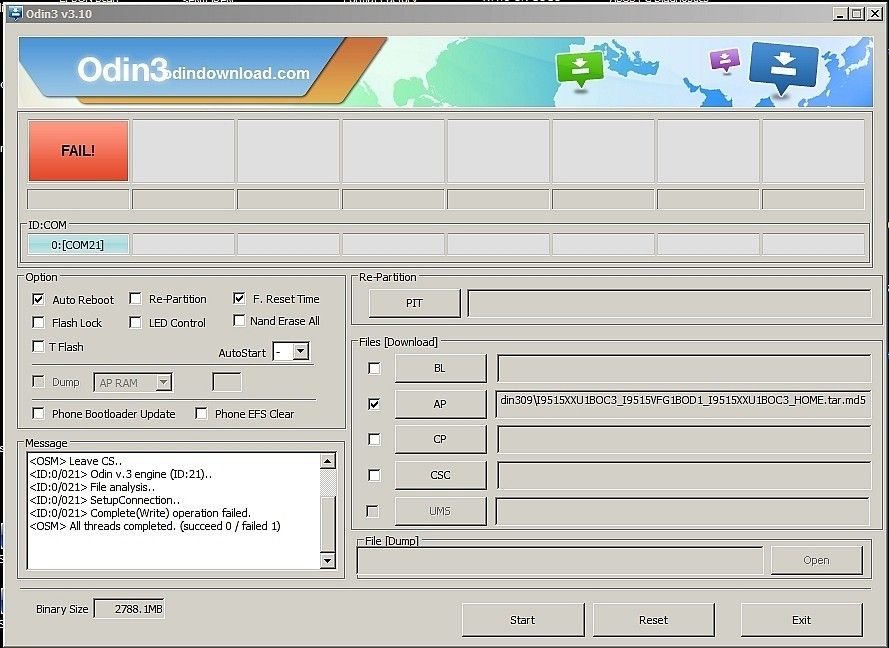Click the File Dump path field

[x=560, y=561]
